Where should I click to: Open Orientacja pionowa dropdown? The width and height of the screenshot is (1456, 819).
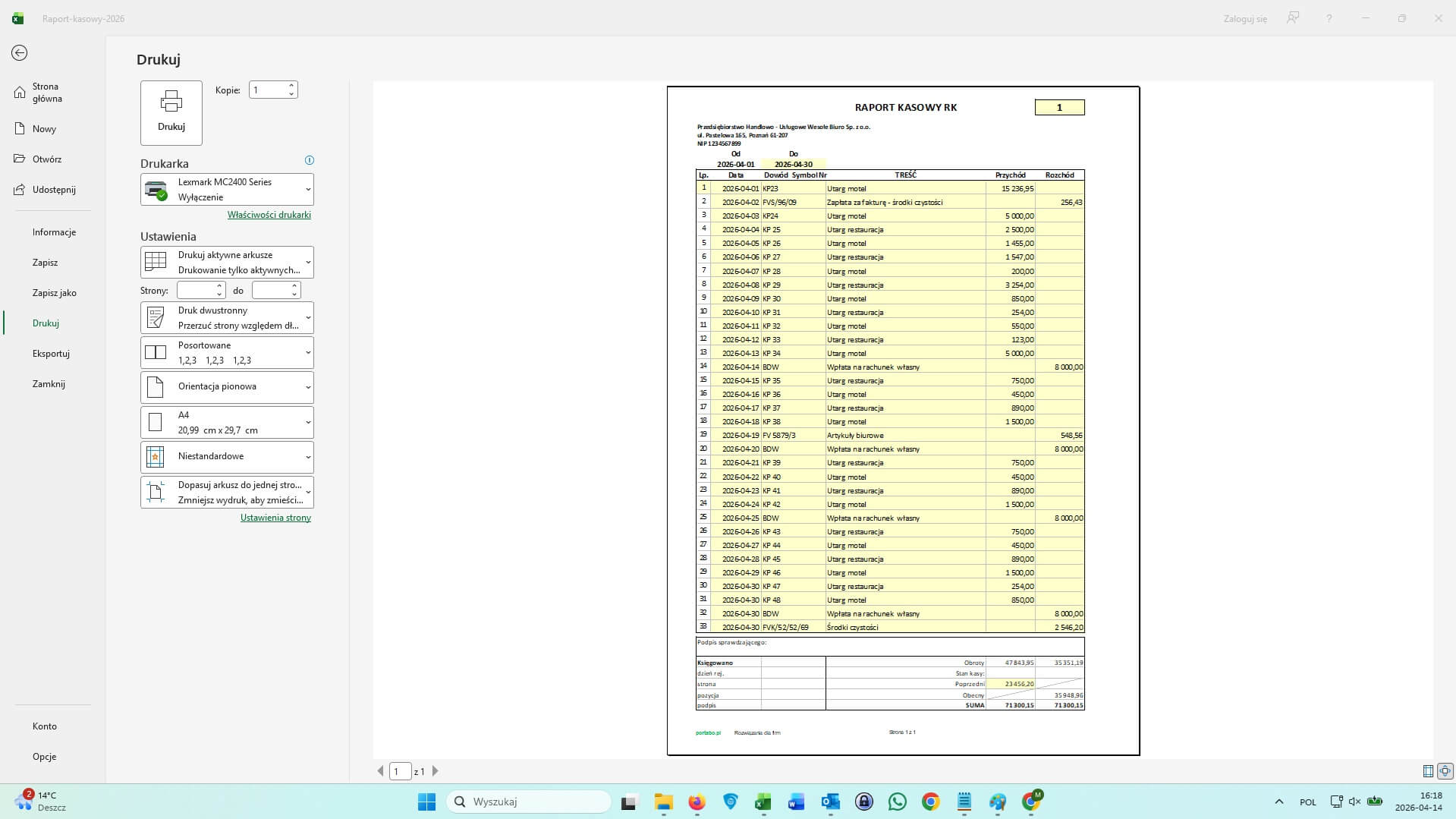tap(227, 387)
